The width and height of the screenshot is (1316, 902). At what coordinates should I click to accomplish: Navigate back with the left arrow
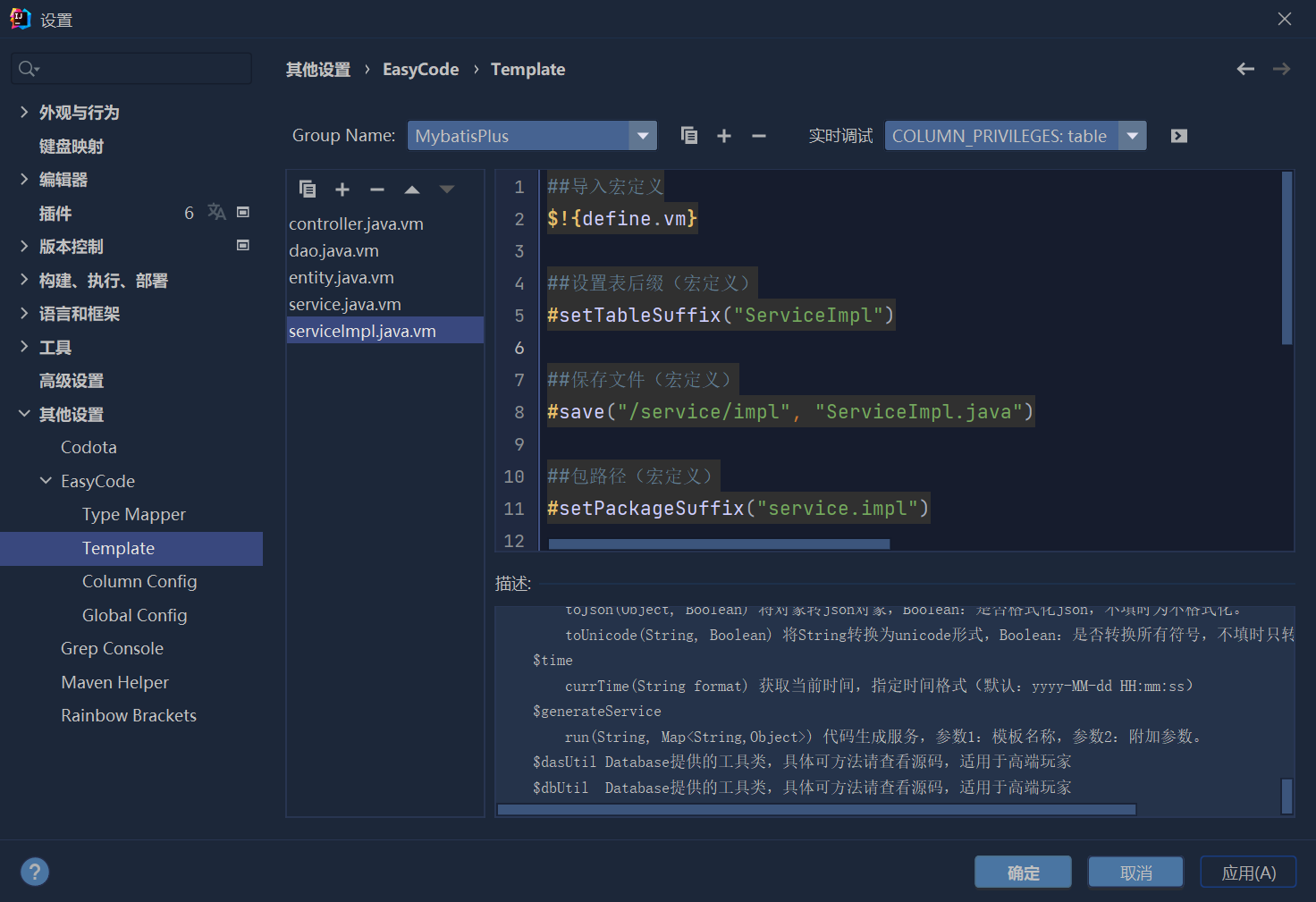tap(1245, 69)
